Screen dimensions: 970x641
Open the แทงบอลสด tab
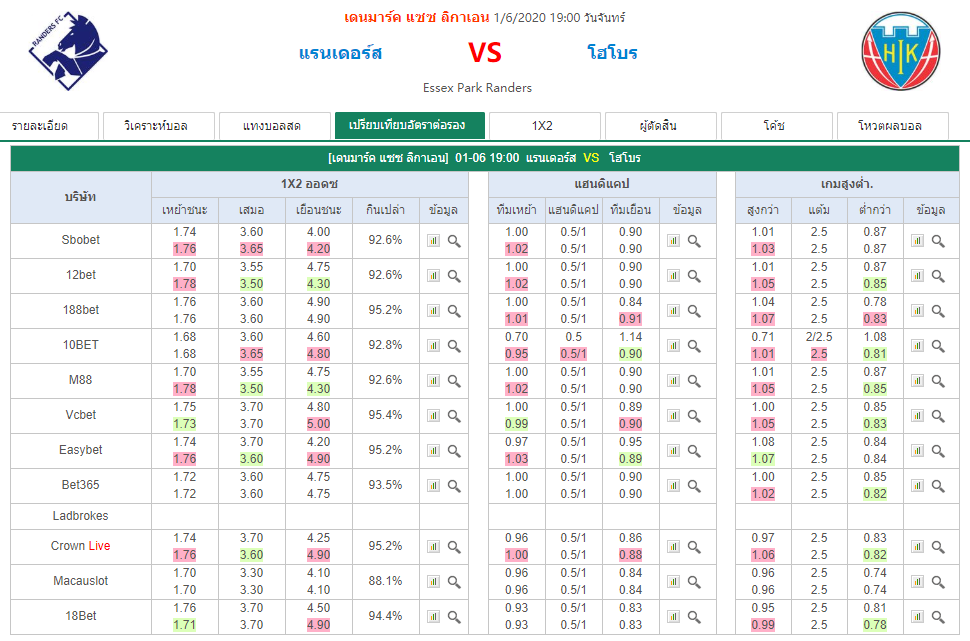point(275,126)
